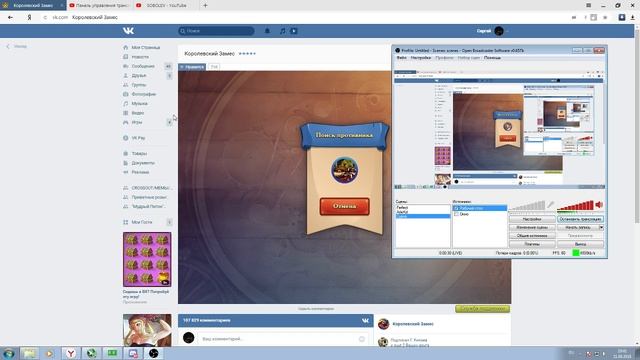Open Профили menu in OBS
This screenshot has height=360, width=640.
tap(444, 58)
